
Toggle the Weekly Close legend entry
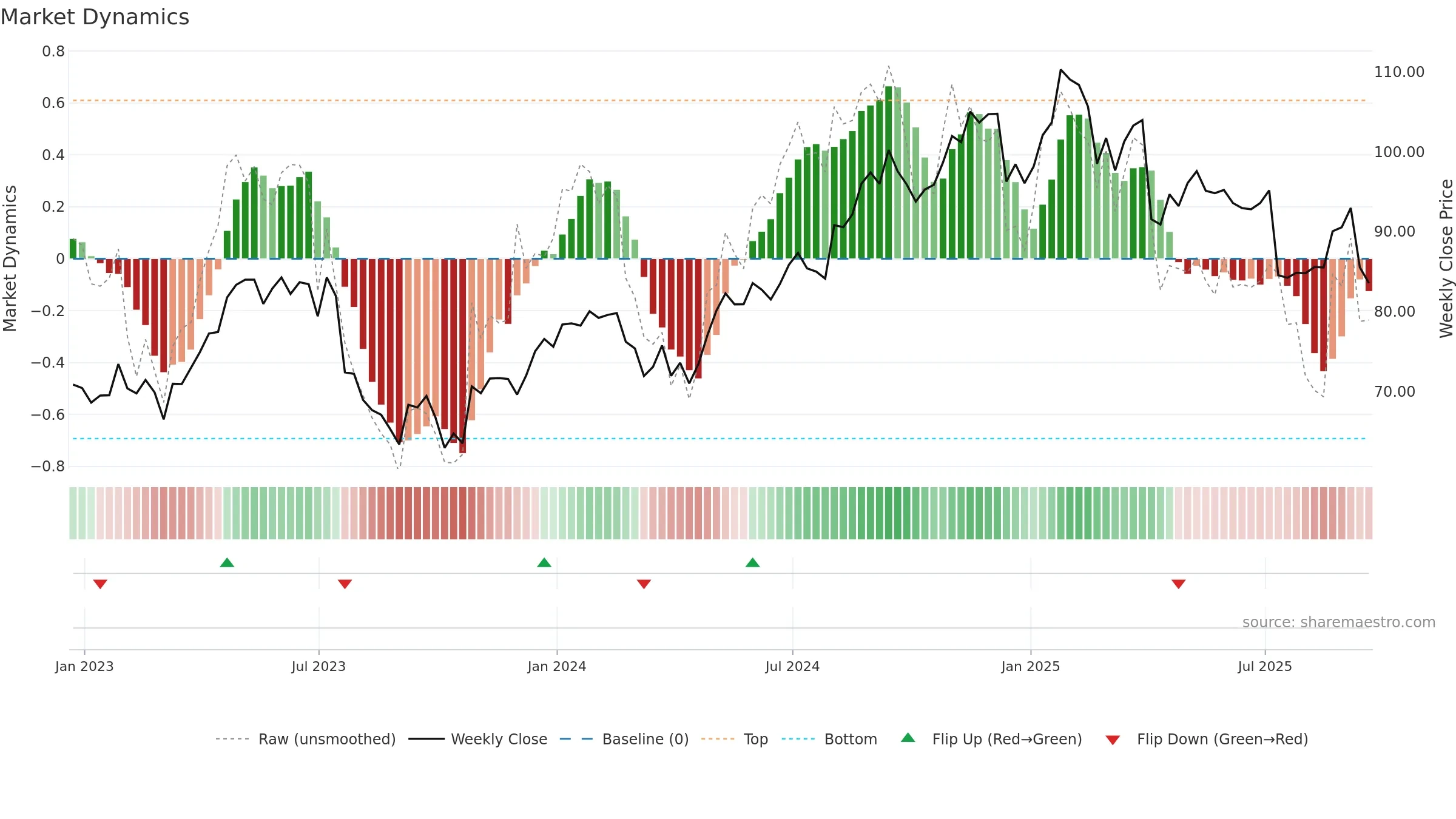[x=478, y=739]
